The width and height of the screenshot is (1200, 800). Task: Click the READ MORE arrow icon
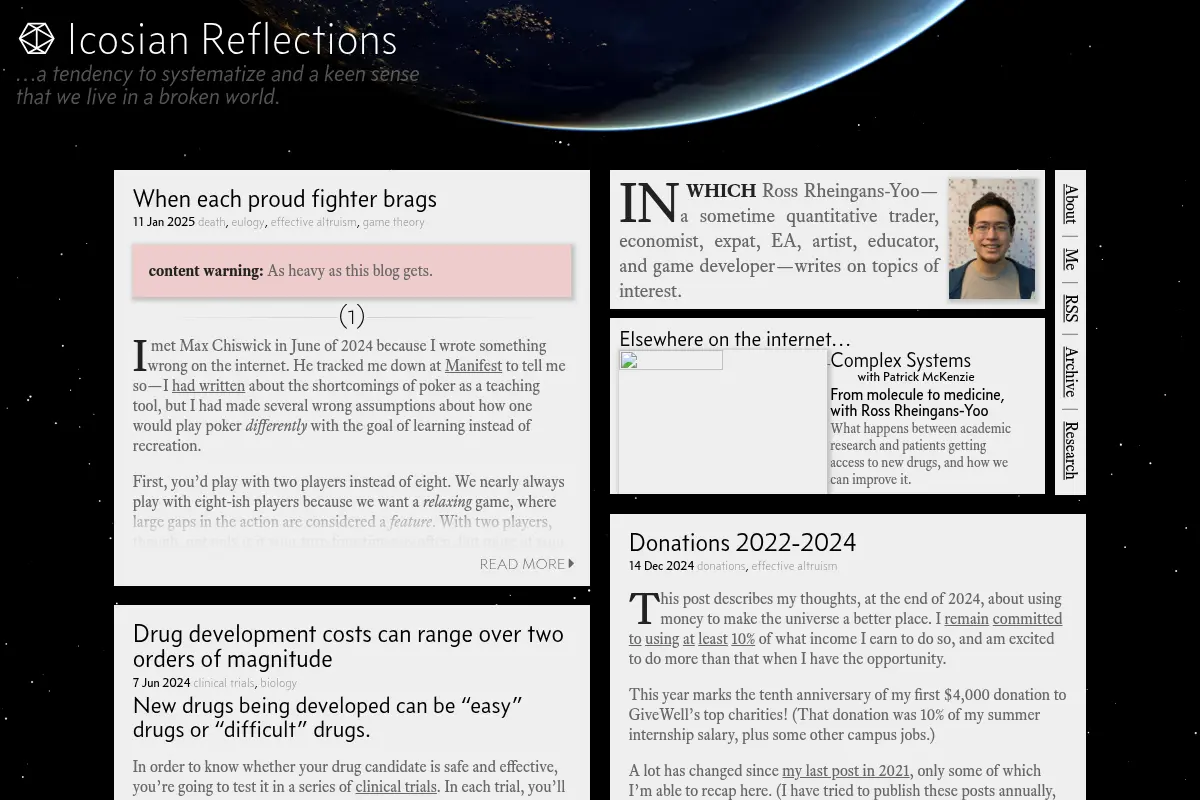click(x=571, y=564)
